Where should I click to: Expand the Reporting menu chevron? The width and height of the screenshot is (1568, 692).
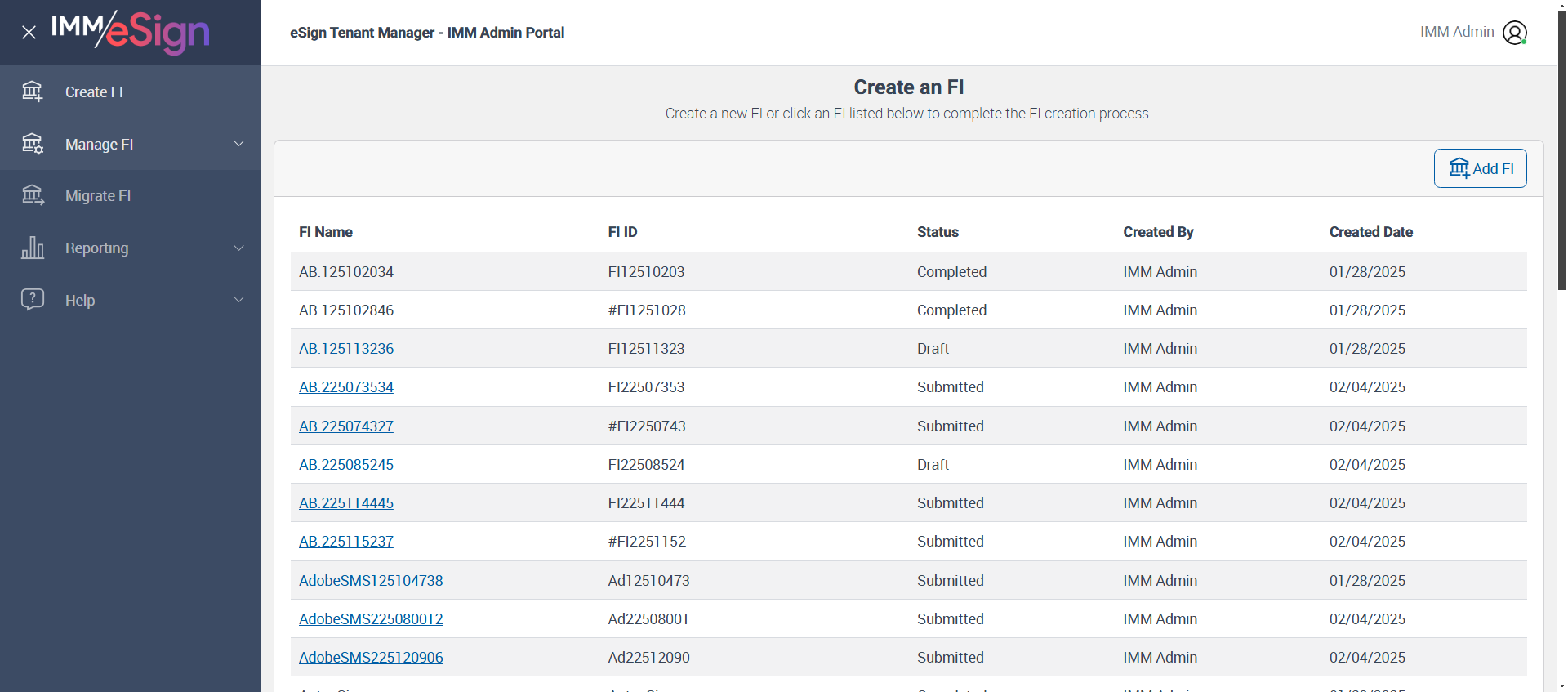pos(238,248)
